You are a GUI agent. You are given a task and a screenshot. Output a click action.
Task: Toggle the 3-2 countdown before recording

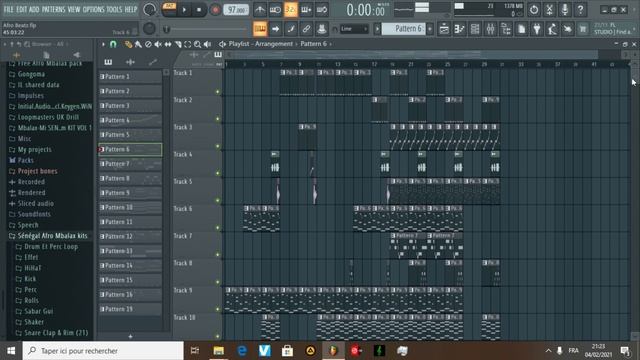(x=291, y=9)
